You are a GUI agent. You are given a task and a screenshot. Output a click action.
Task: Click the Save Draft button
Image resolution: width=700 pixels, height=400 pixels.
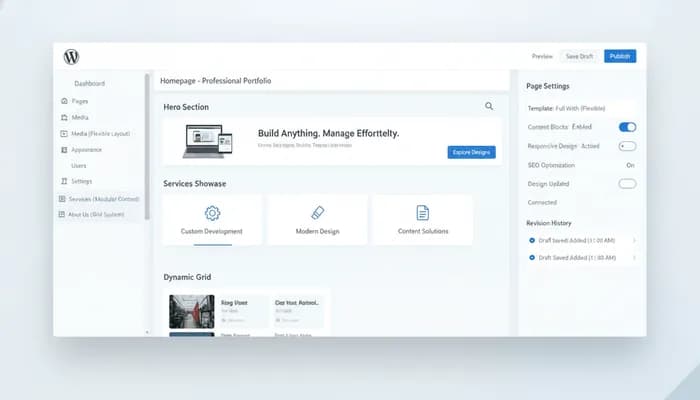[x=579, y=56]
